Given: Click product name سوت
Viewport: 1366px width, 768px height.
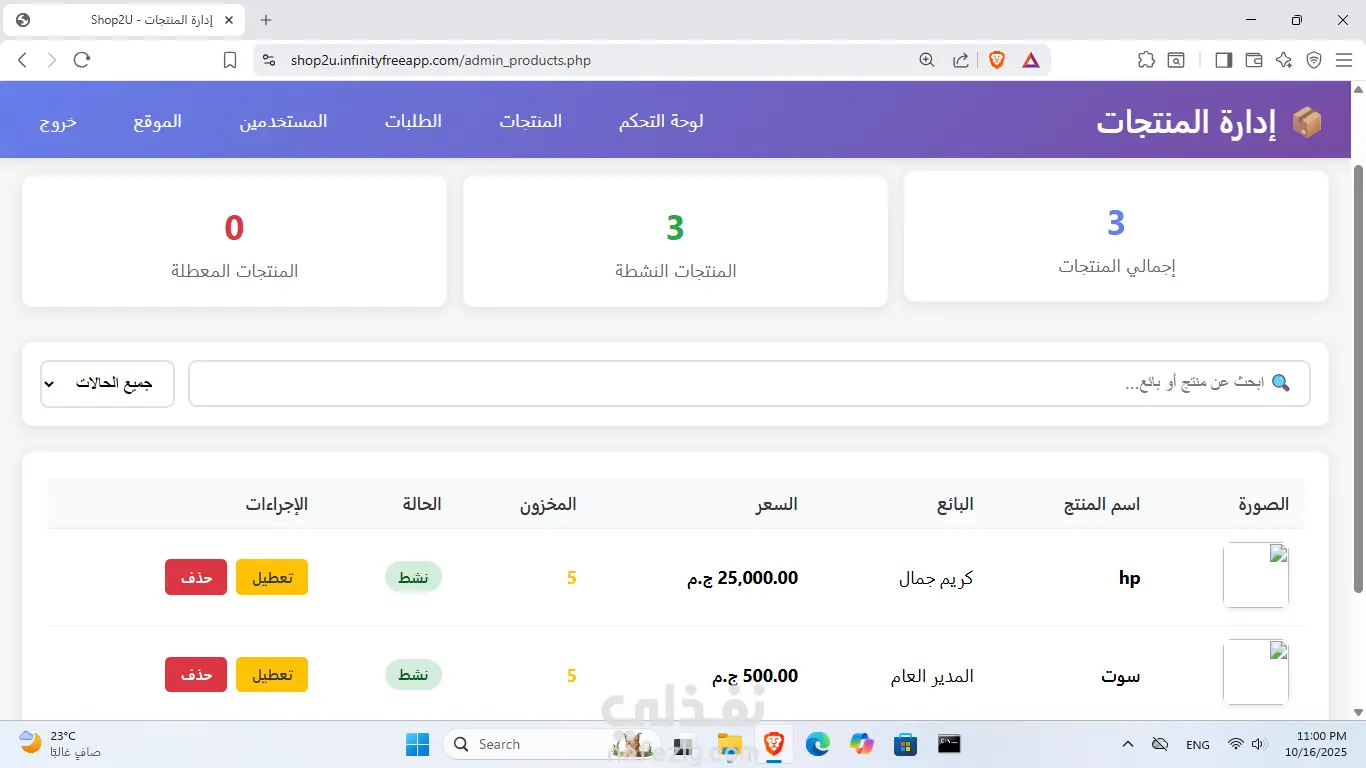Looking at the screenshot, I should pos(1121,677).
